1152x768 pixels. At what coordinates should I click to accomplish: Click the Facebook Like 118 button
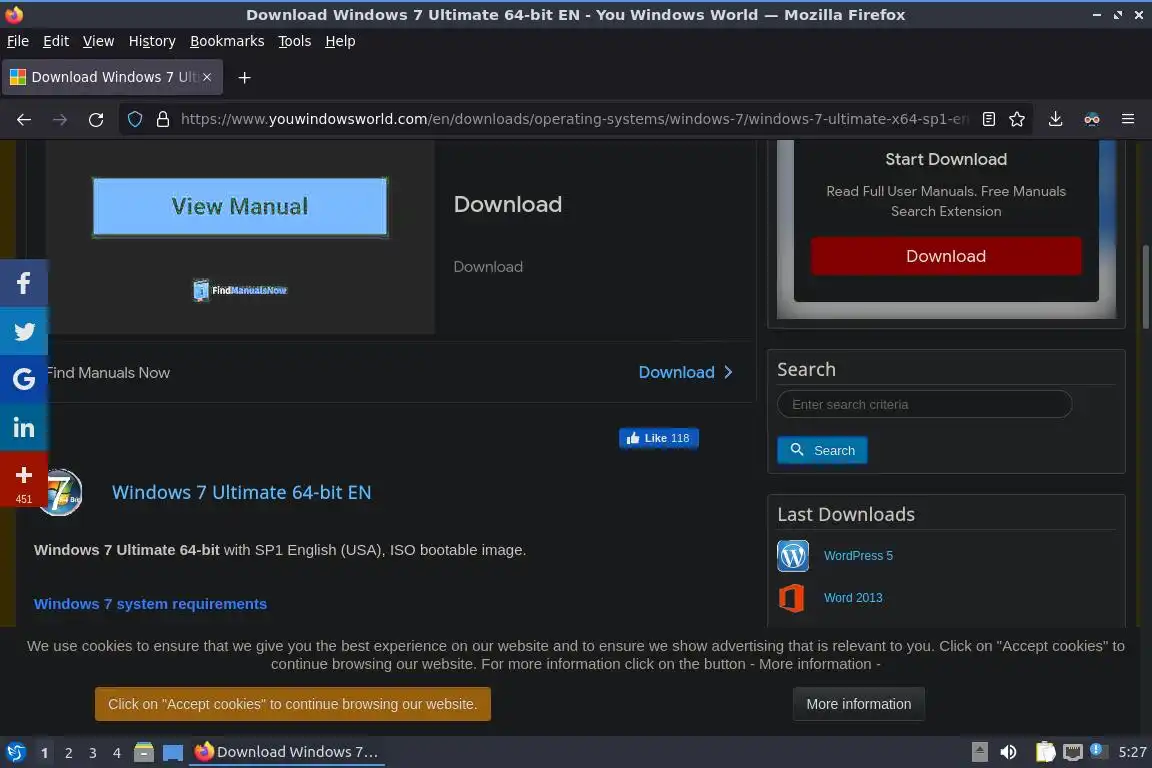pos(659,438)
